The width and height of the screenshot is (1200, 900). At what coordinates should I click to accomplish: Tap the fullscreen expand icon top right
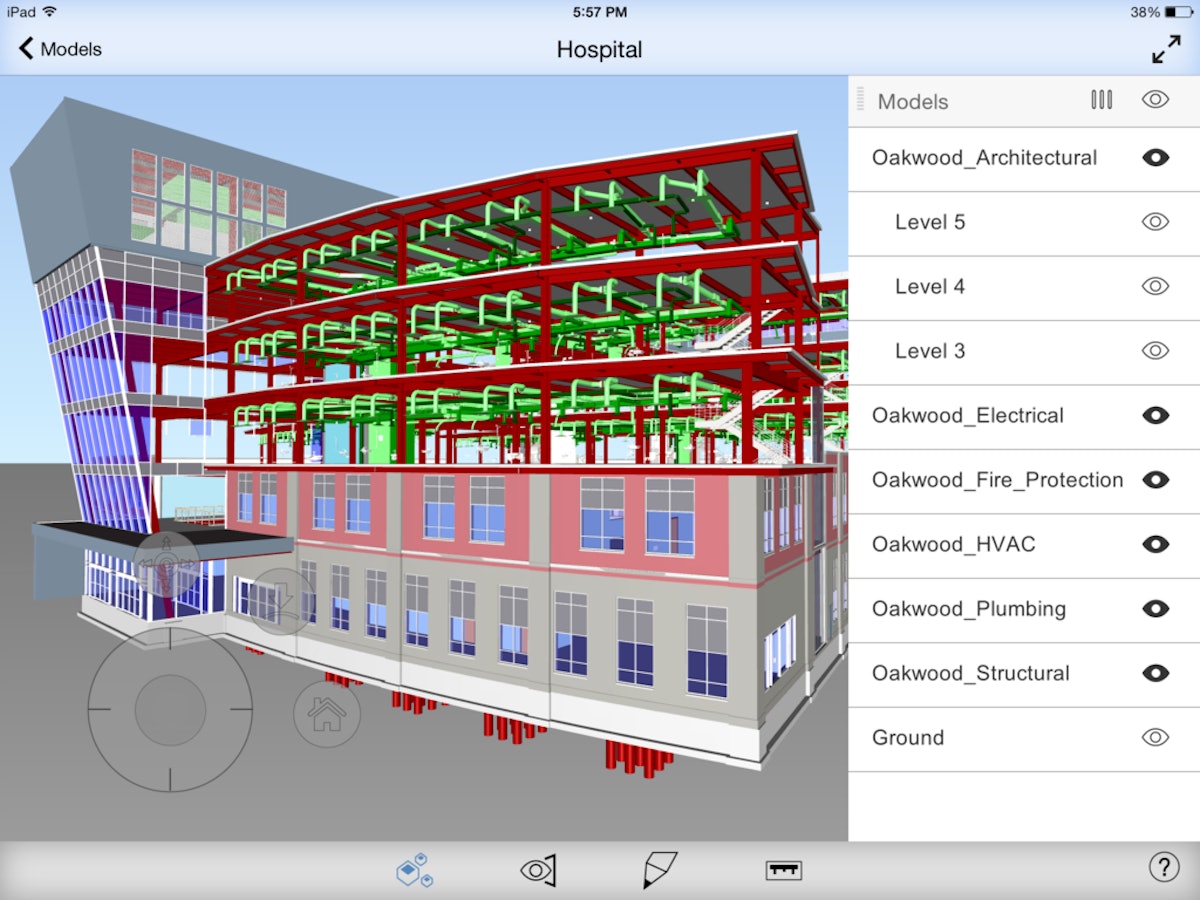1166,47
